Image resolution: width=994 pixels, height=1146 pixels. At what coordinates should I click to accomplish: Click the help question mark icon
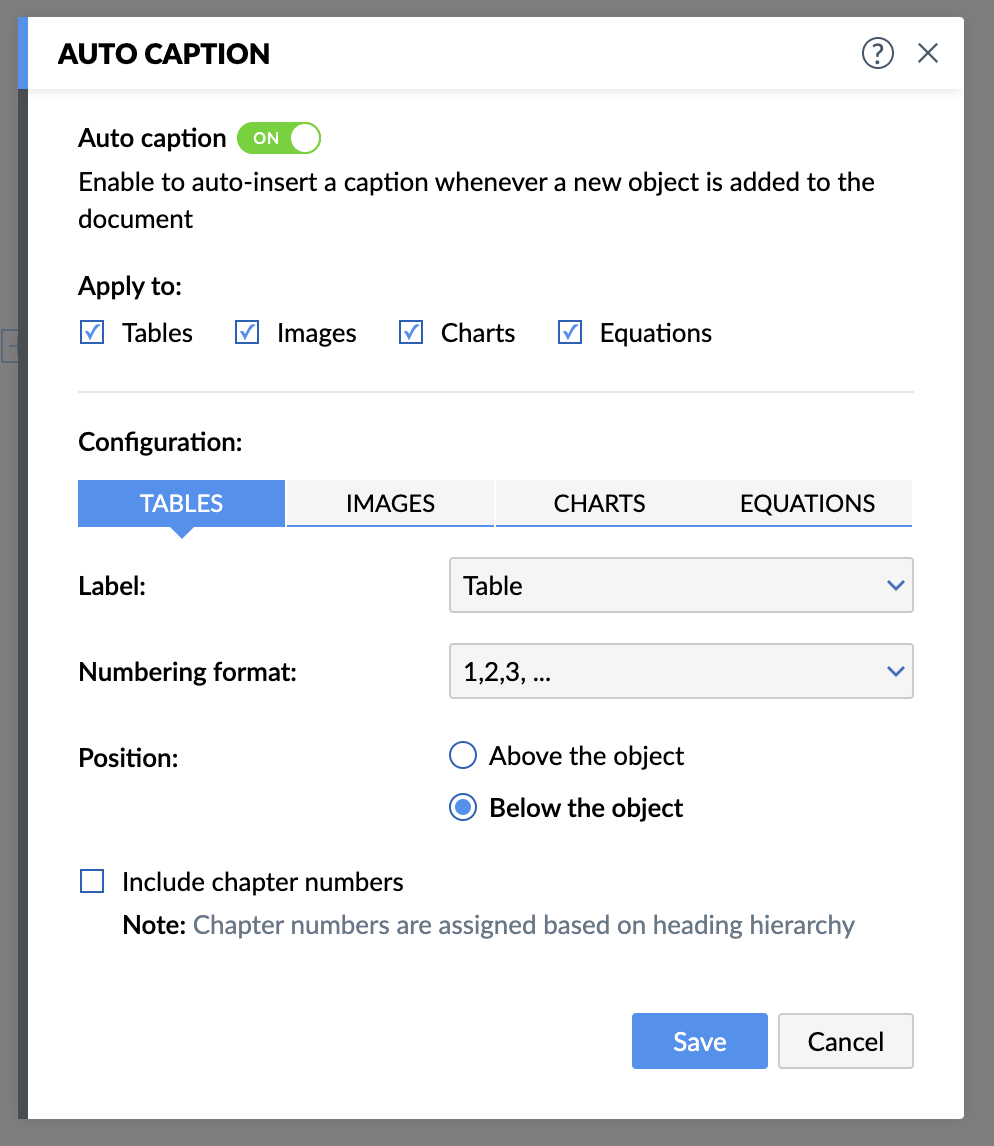877,53
